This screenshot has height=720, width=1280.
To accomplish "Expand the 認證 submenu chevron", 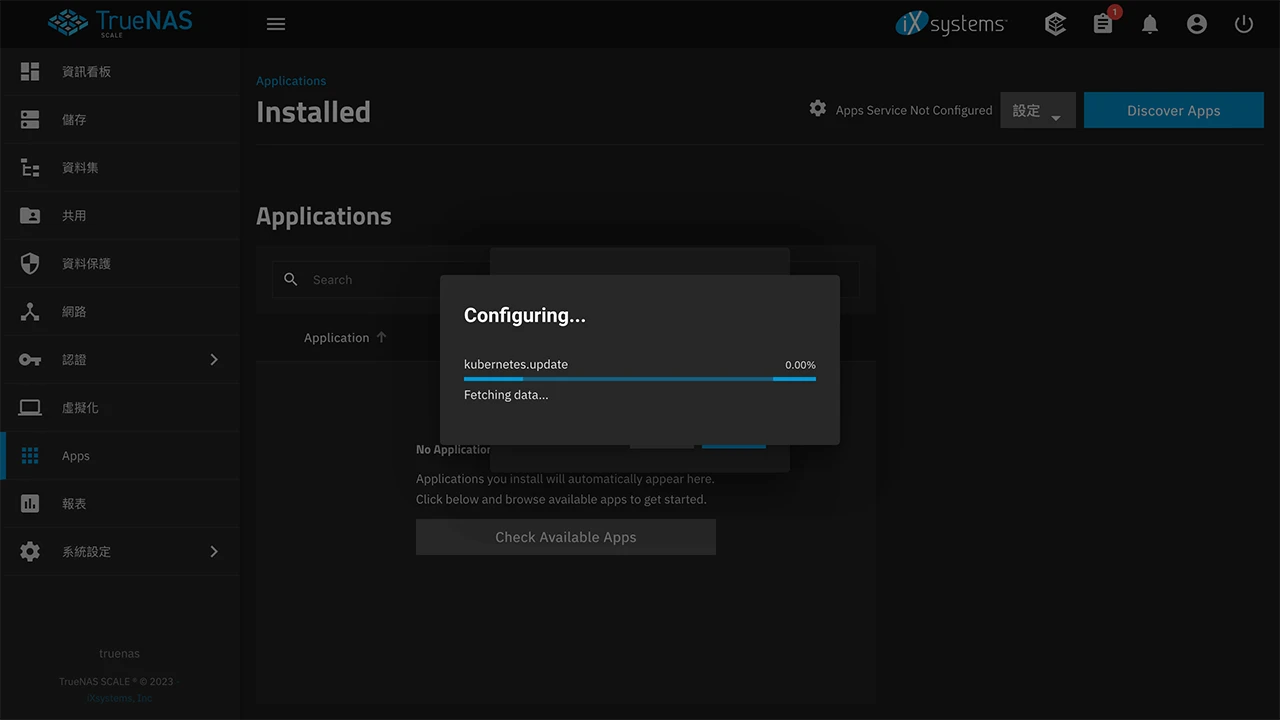I will pos(214,360).
